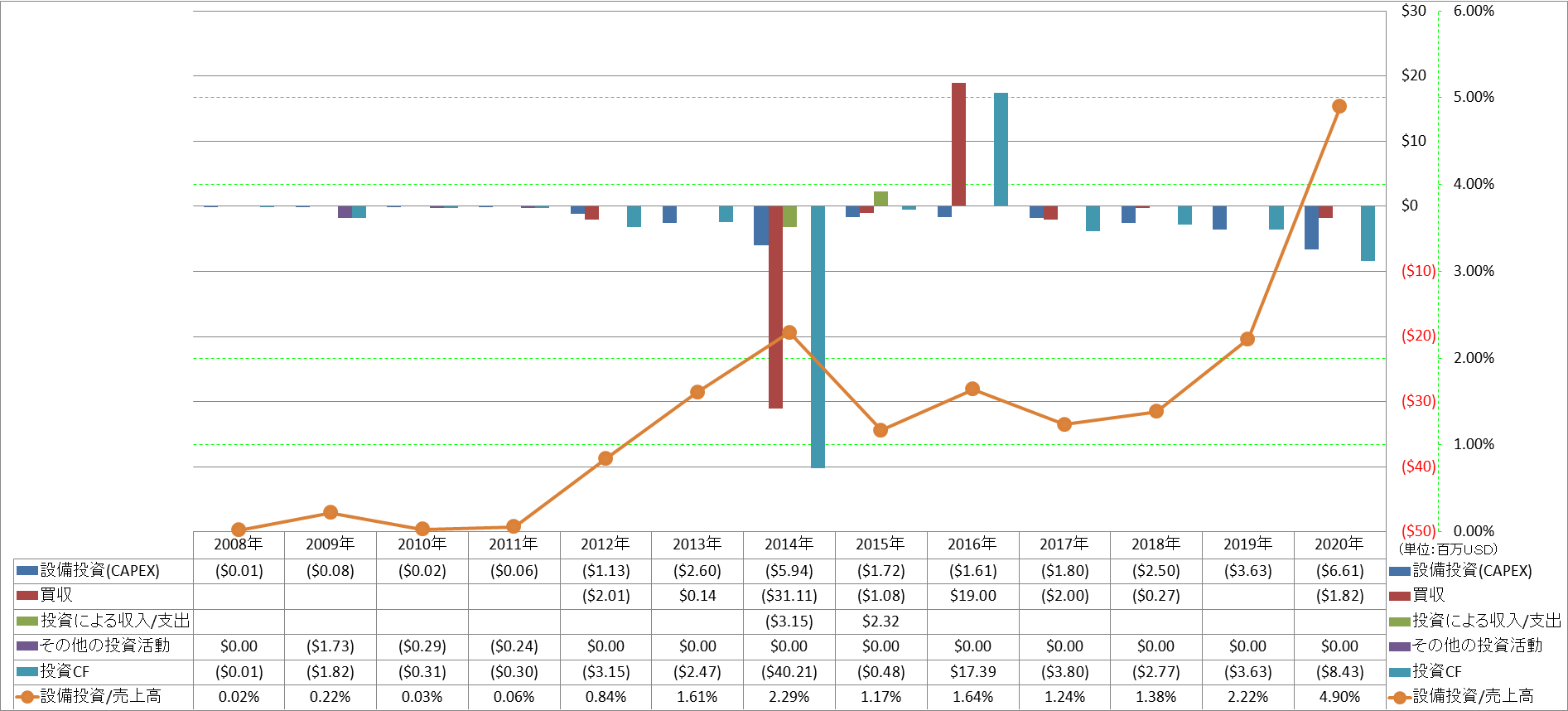1568x711 pixels.
Task: Select the ($31.11) acquisition cell for 2014
Action: [789, 596]
